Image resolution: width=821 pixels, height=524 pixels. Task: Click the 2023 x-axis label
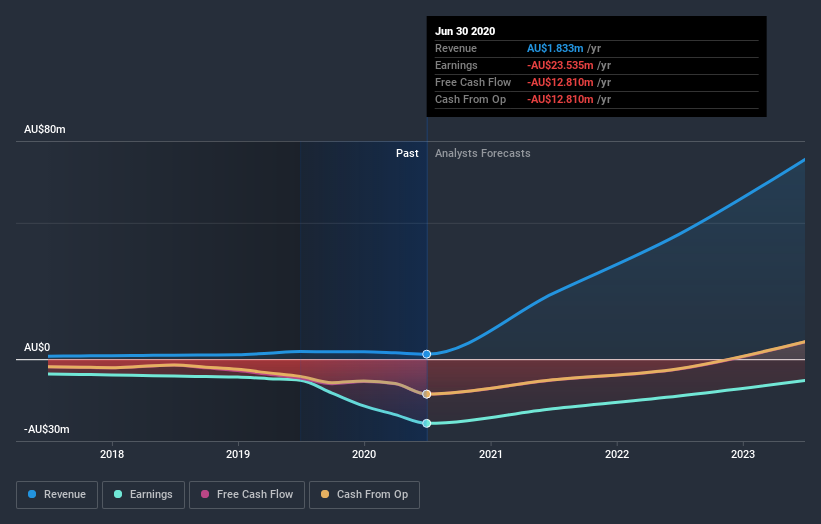point(743,454)
